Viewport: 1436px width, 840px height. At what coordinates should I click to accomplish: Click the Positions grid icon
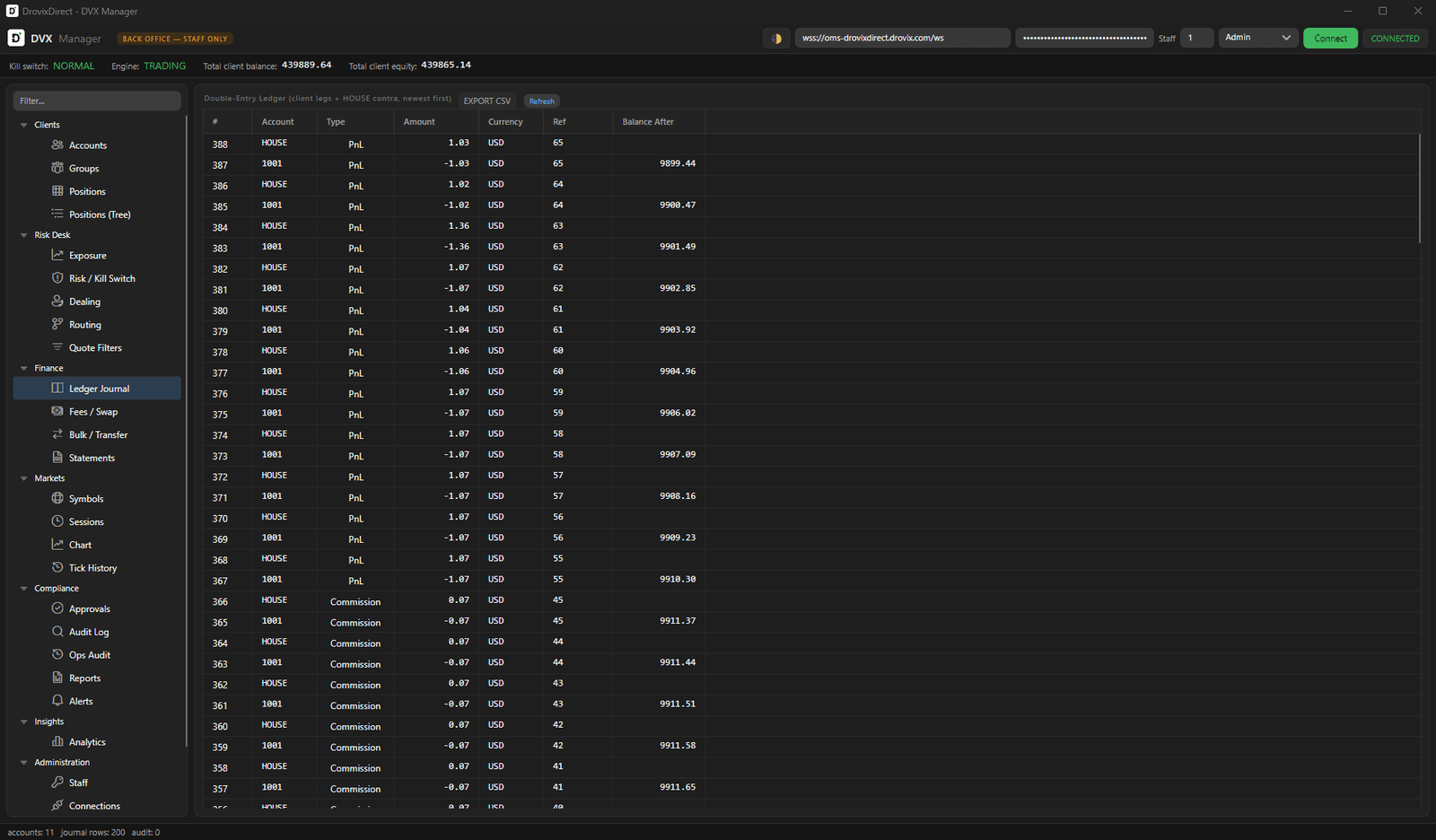click(57, 191)
